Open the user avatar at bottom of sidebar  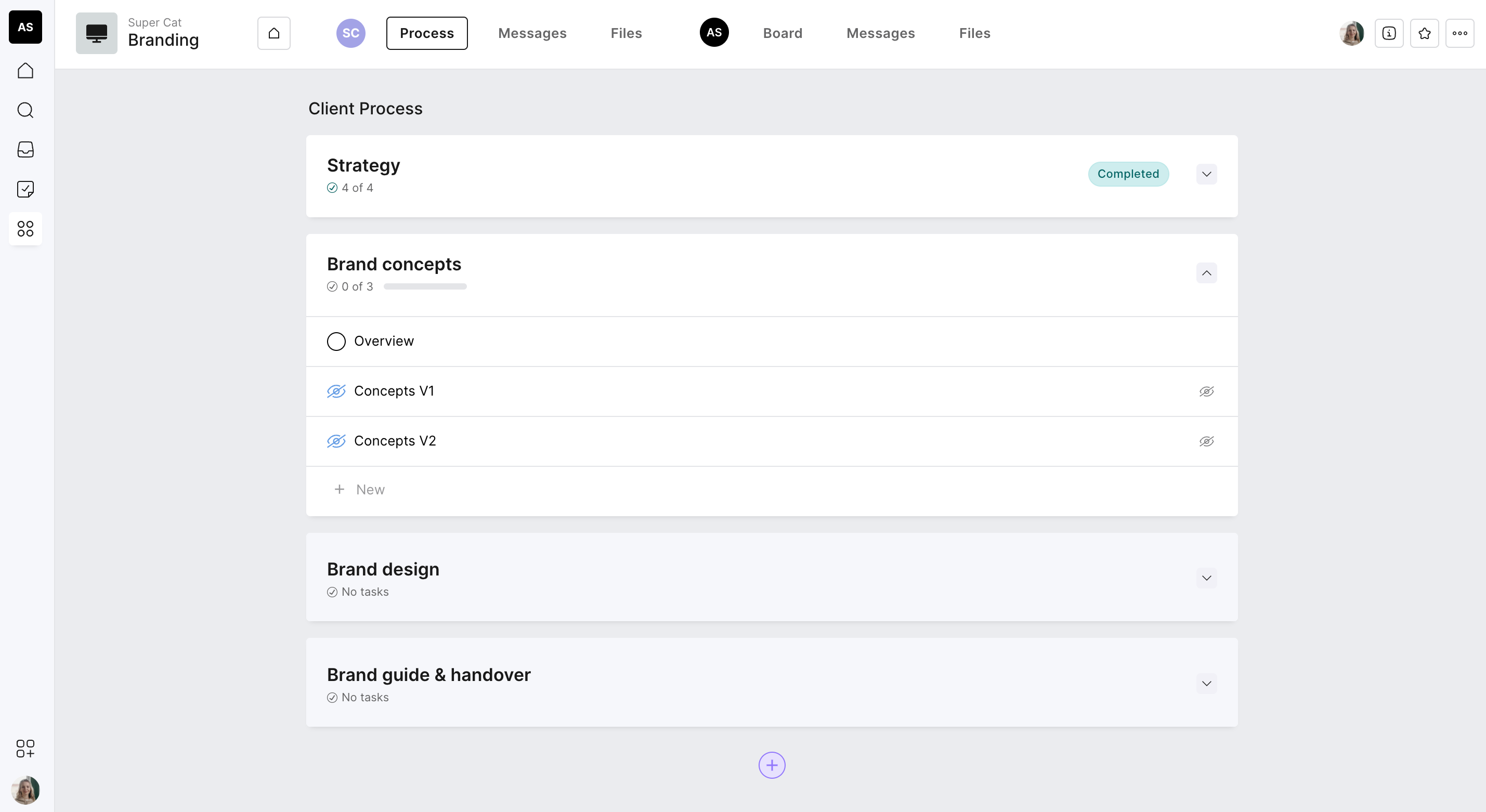[x=25, y=790]
